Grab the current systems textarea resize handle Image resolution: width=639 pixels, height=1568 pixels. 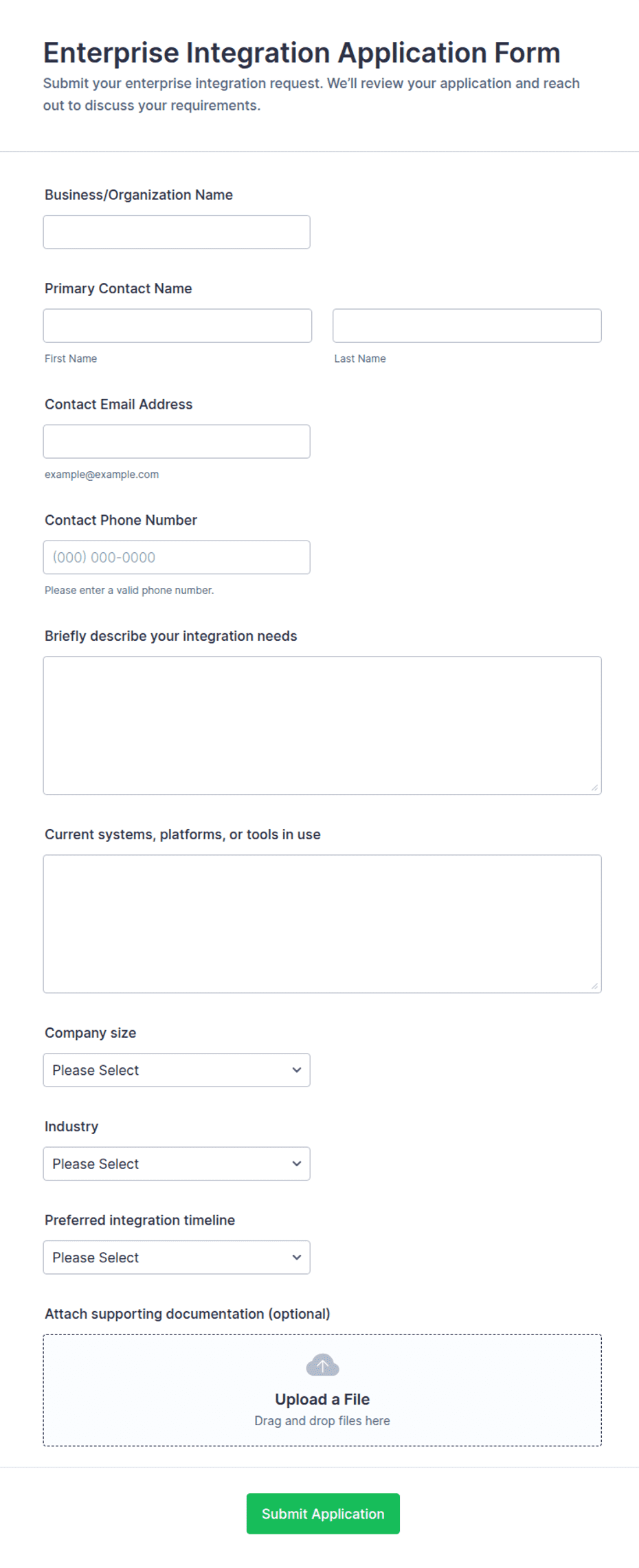(x=594, y=986)
